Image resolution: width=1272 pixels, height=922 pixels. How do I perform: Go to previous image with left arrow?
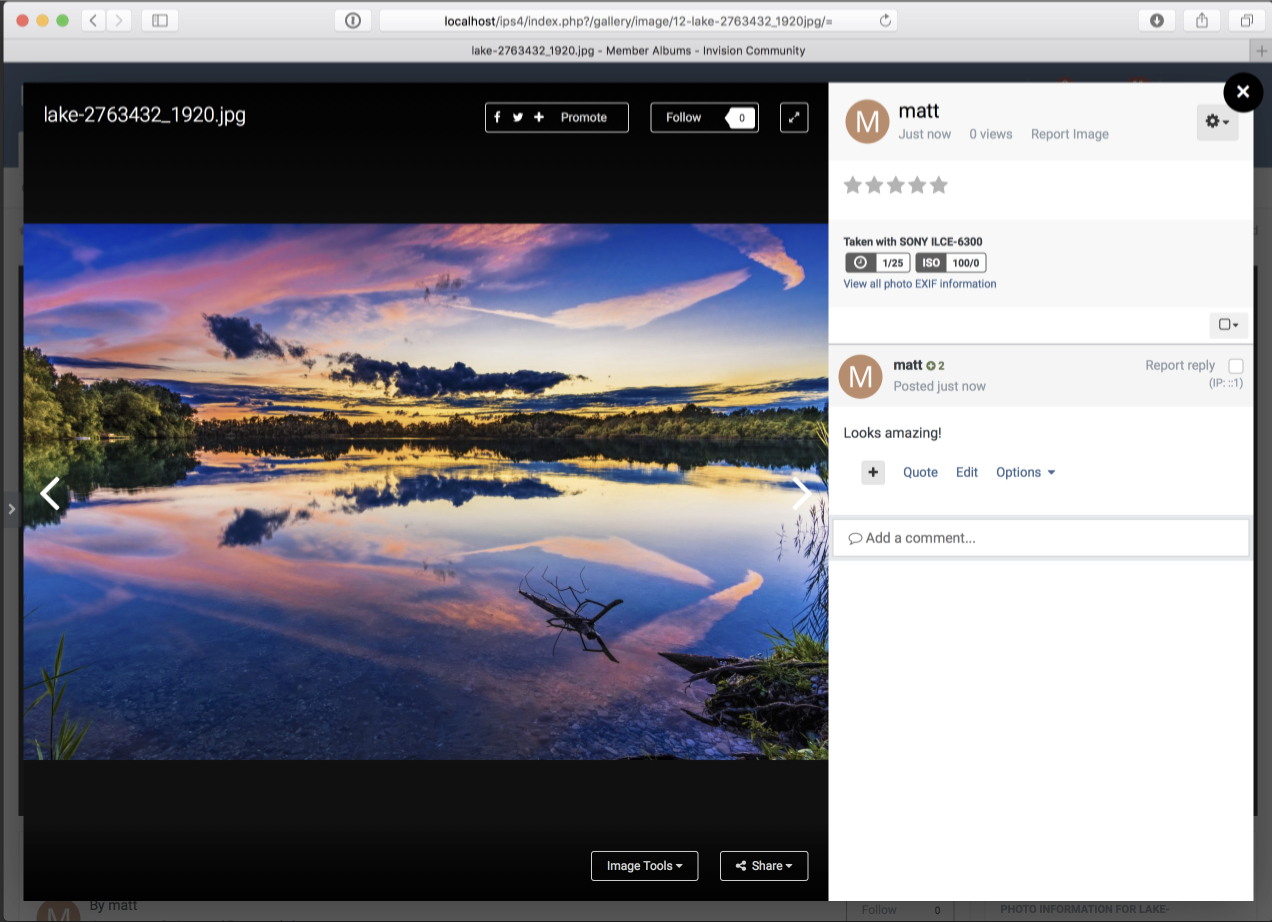[50, 493]
